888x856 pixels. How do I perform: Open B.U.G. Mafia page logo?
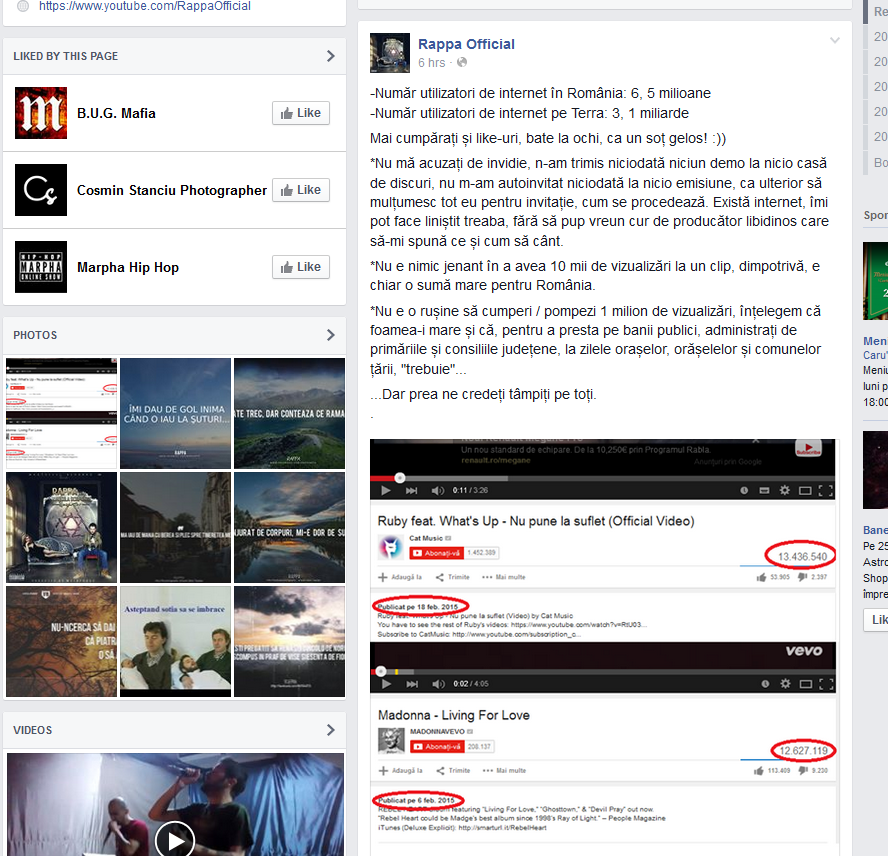point(41,113)
